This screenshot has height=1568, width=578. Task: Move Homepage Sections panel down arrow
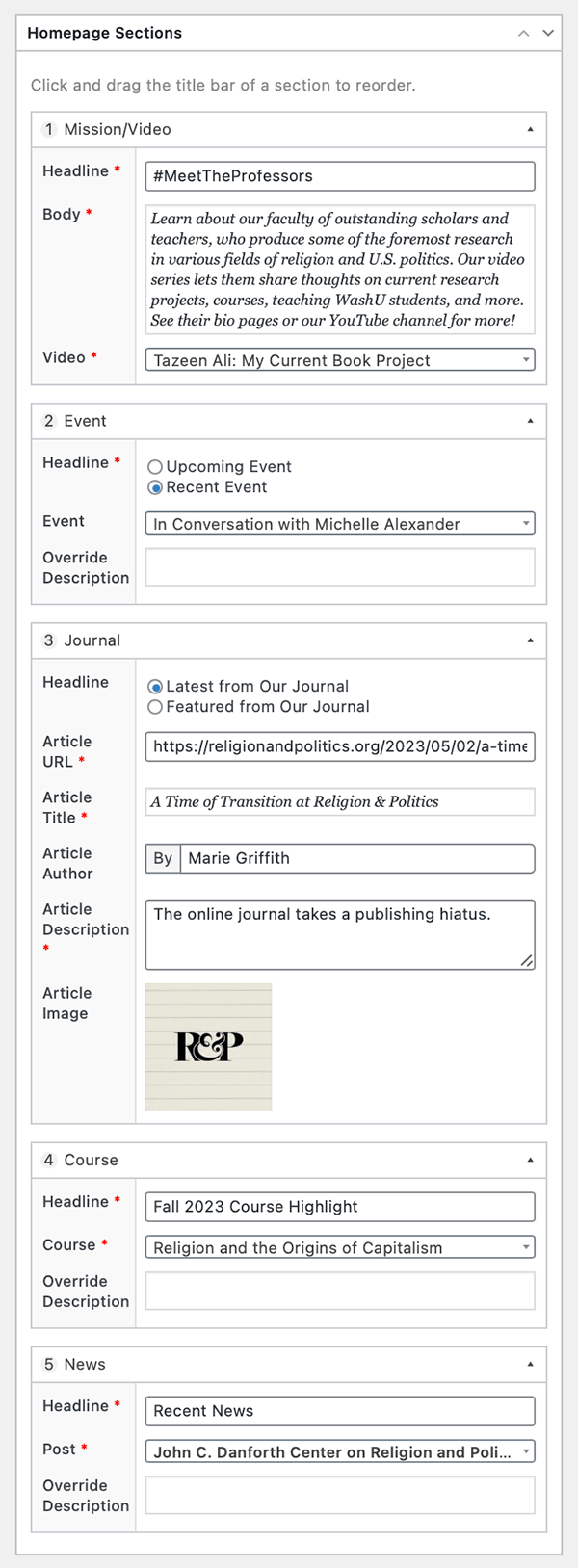(x=548, y=33)
